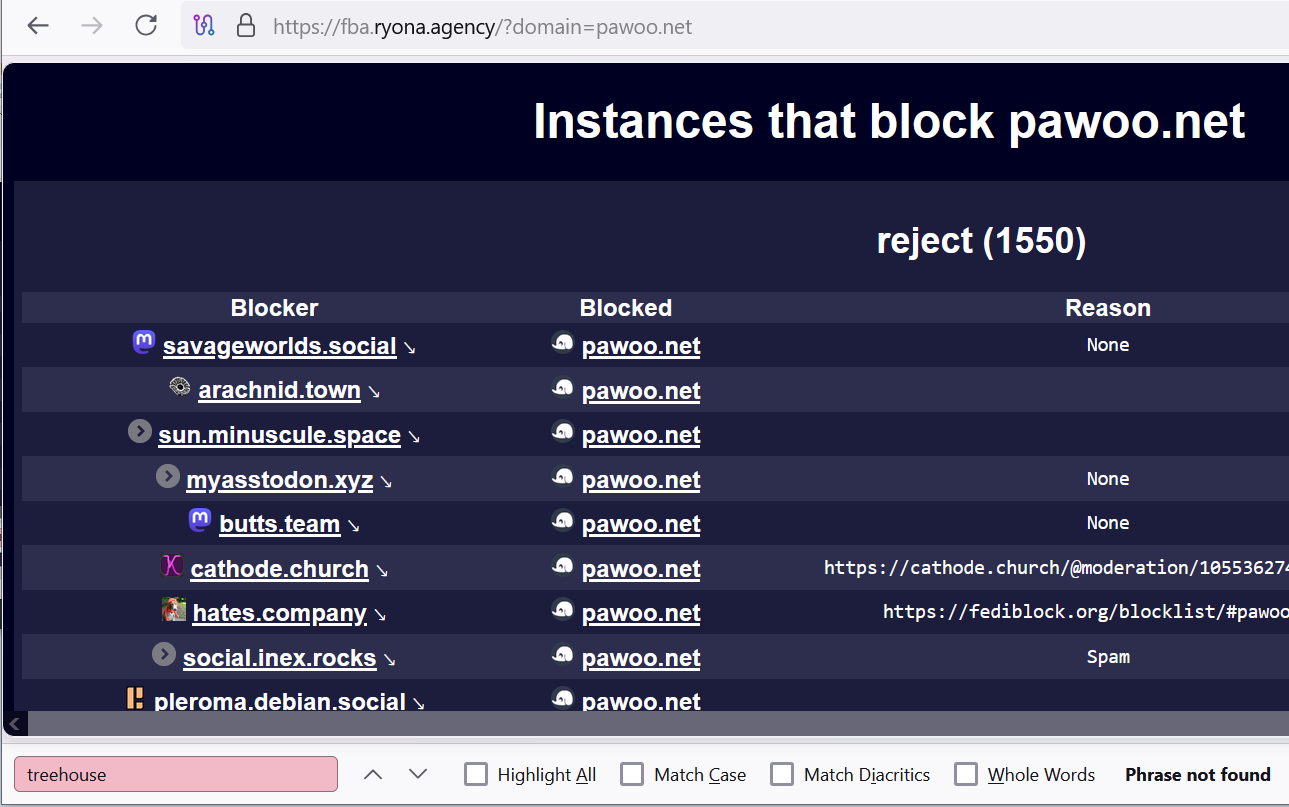This screenshot has width=1289, height=807.
Task: Open the cathode.church link
Action: tap(280, 569)
